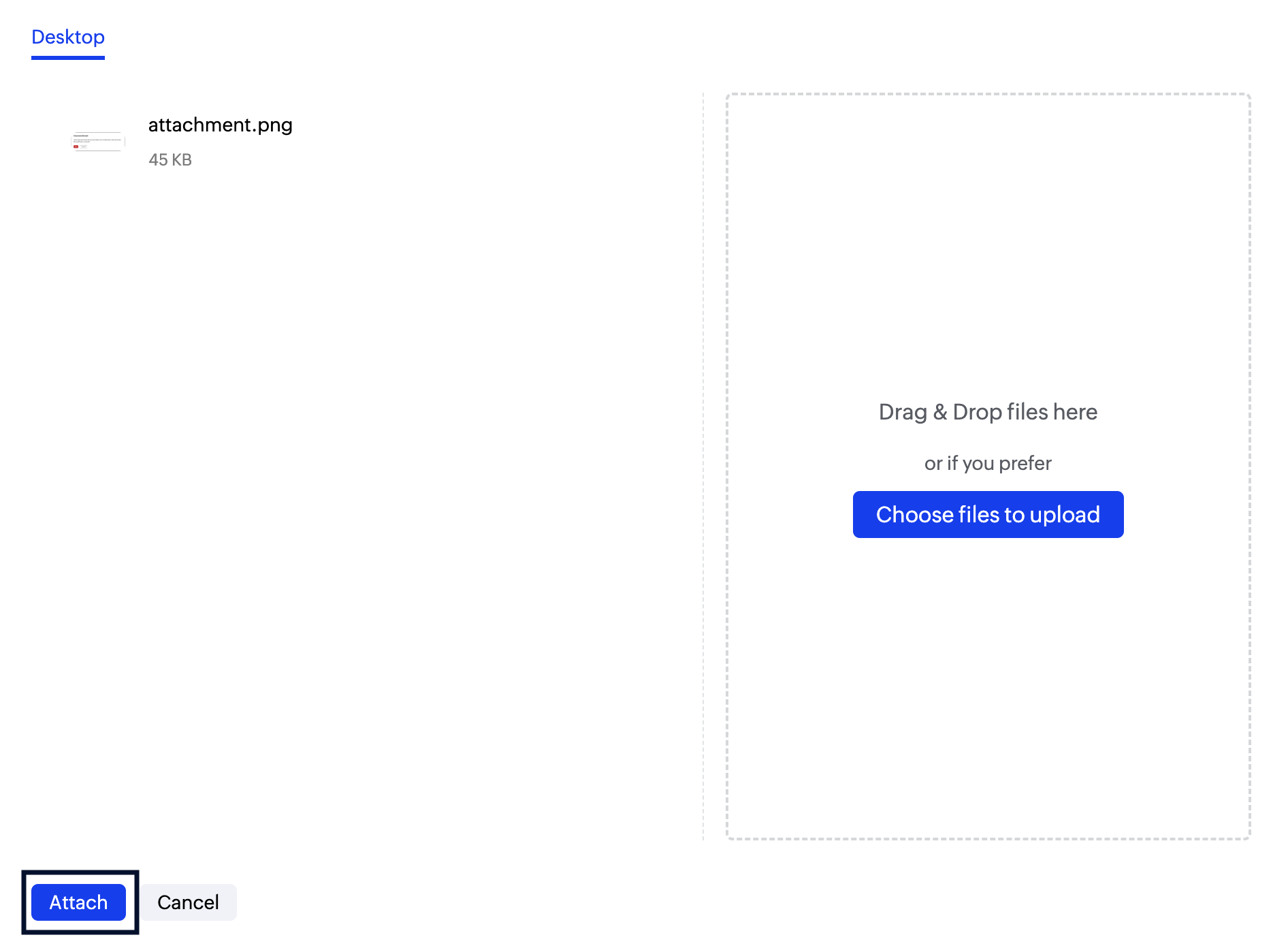Click the 45 KB file size label
Viewport: 1288px width, 948px height.
pyautogui.click(x=170, y=160)
